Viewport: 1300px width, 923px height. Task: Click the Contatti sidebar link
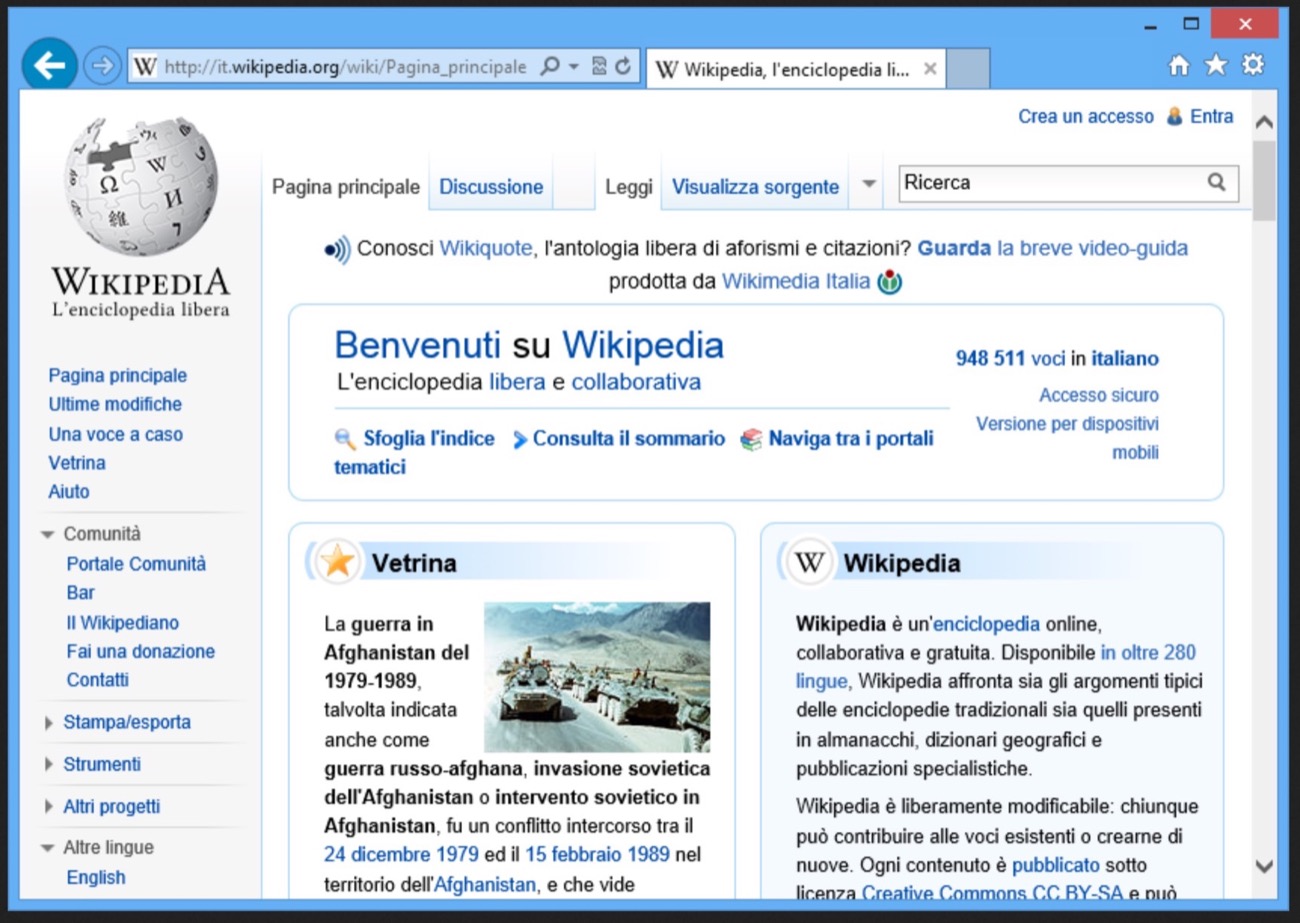[98, 680]
